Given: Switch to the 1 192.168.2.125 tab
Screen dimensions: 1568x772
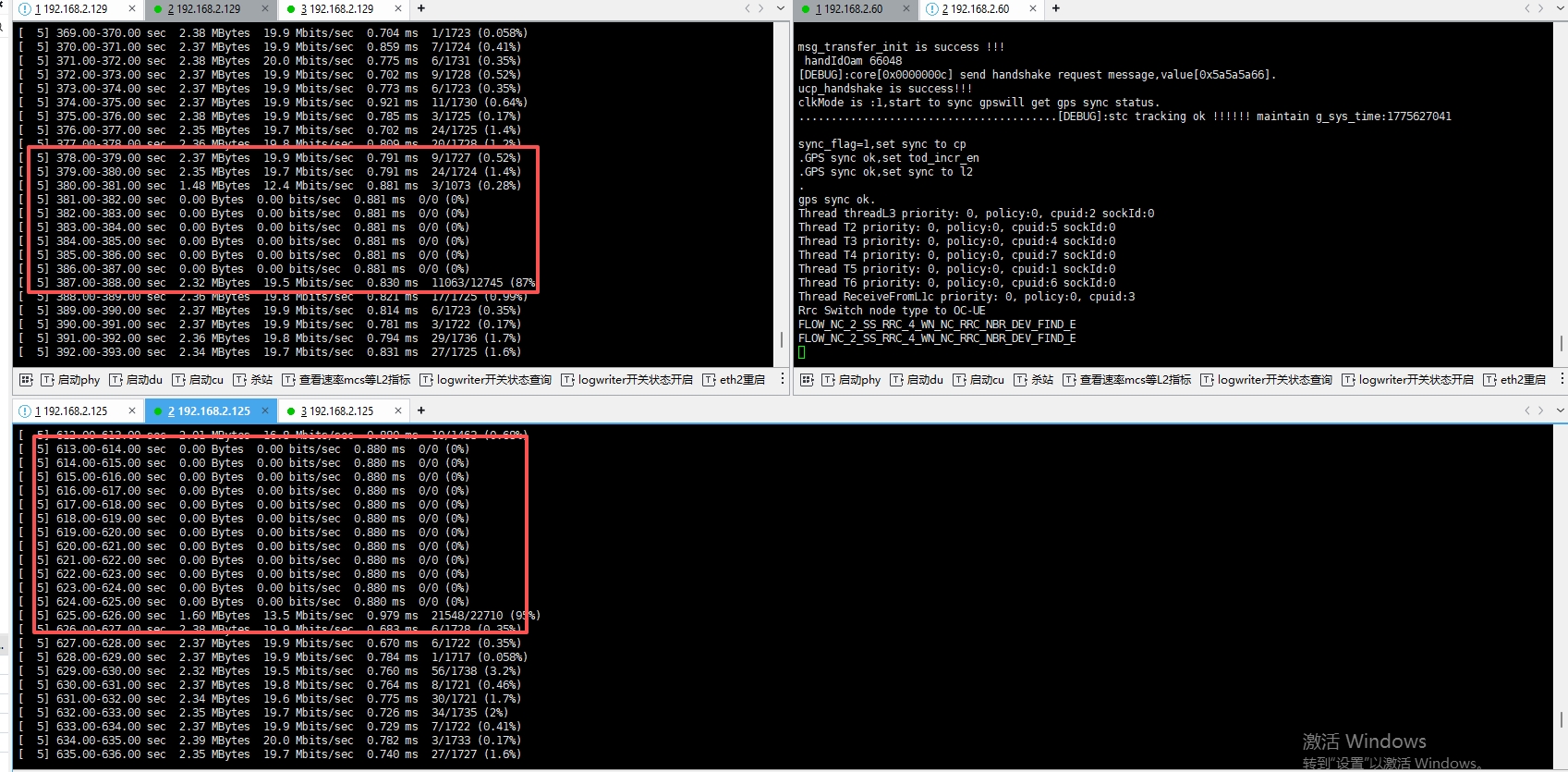Looking at the screenshot, I should (x=70, y=411).
